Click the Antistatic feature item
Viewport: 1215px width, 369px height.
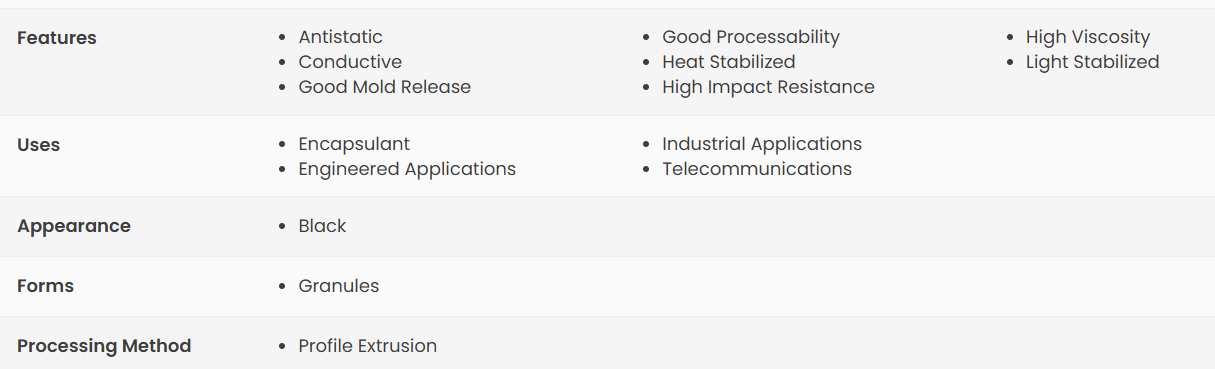tap(340, 37)
